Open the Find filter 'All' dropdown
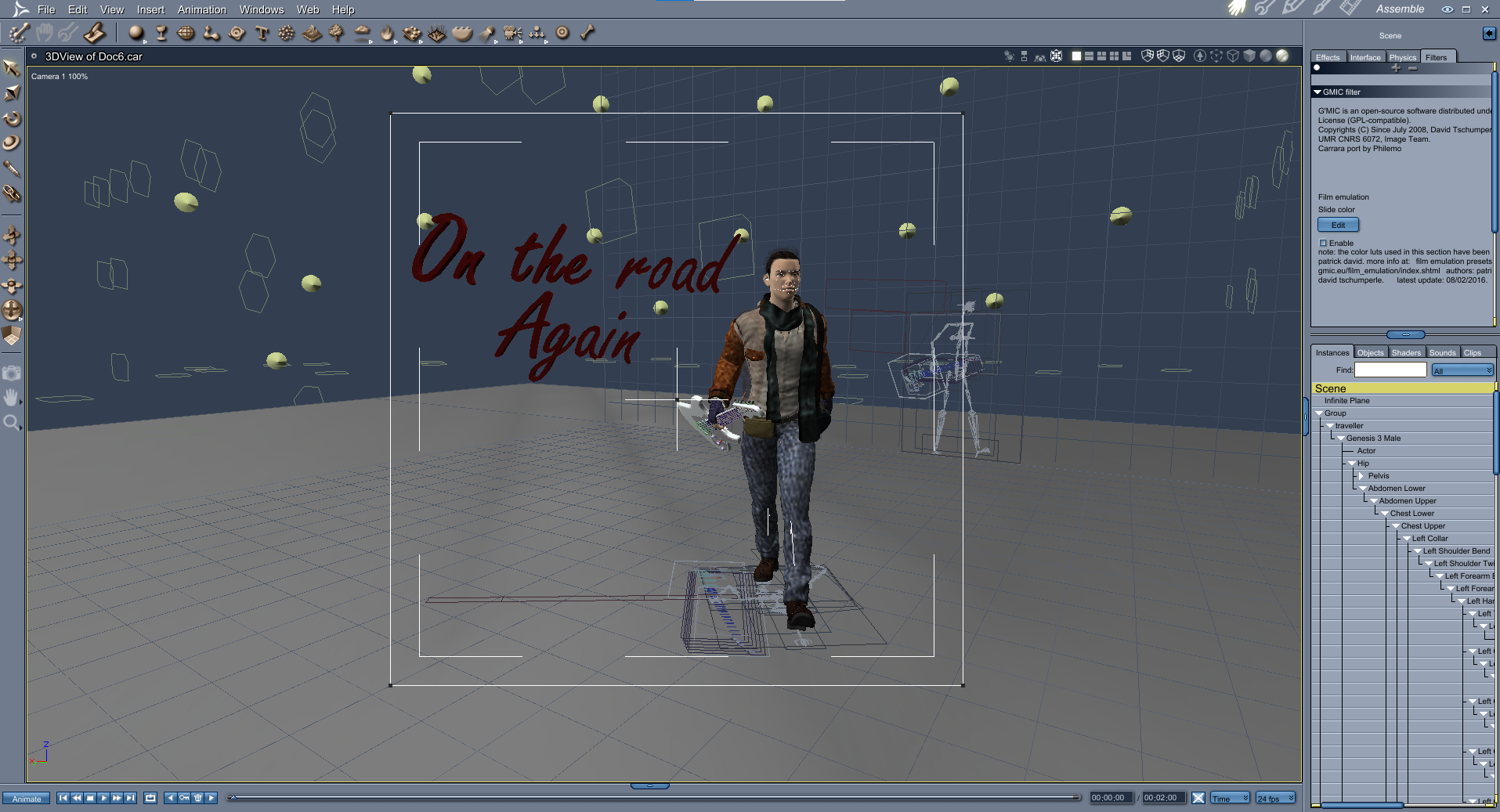 (x=1462, y=370)
